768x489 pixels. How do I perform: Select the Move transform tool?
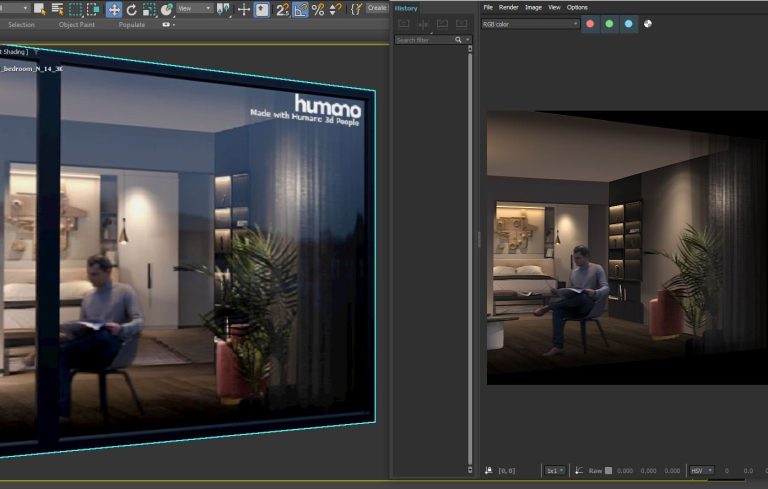coord(114,9)
